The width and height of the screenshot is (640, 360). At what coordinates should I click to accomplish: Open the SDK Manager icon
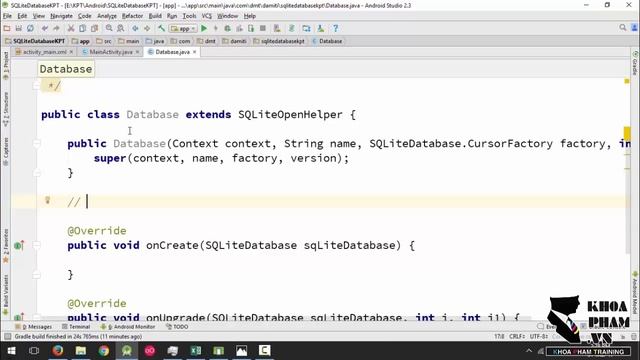point(321,28)
